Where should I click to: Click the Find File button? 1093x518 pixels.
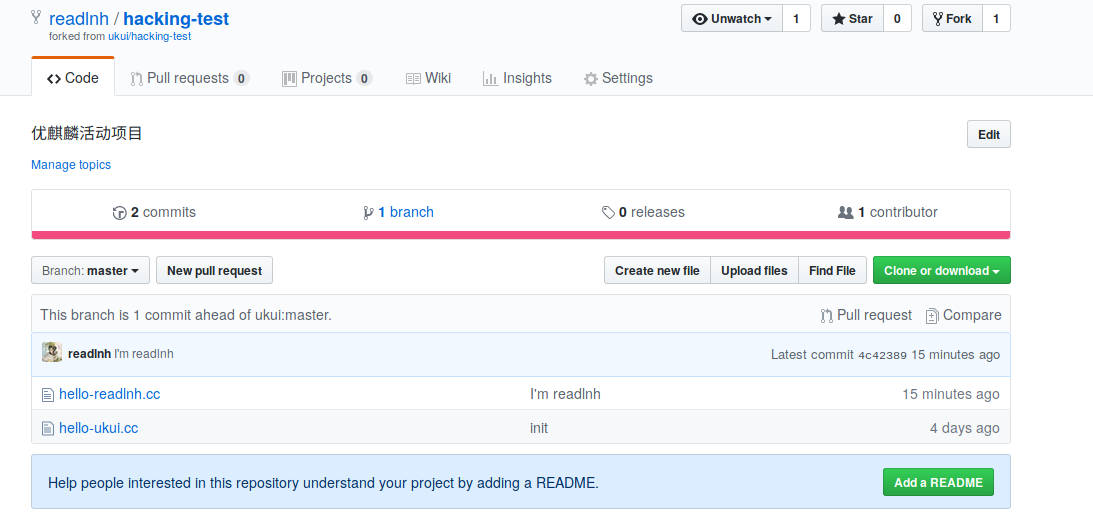pos(832,271)
